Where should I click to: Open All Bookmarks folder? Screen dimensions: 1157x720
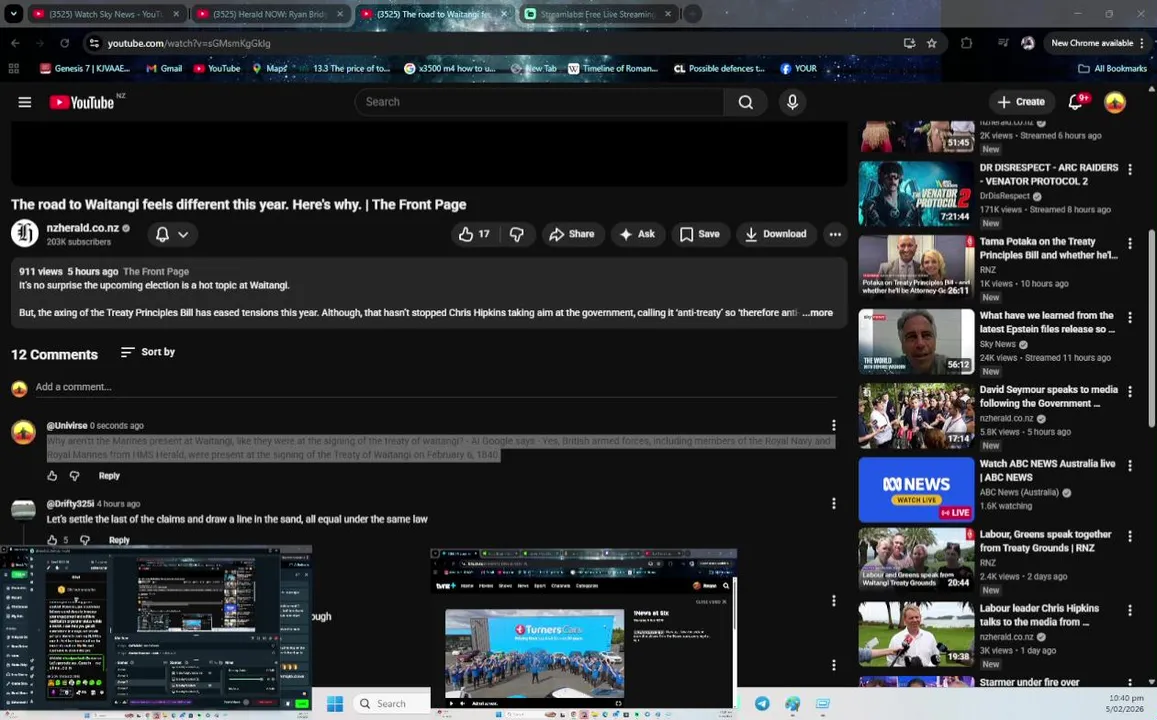[1113, 69]
